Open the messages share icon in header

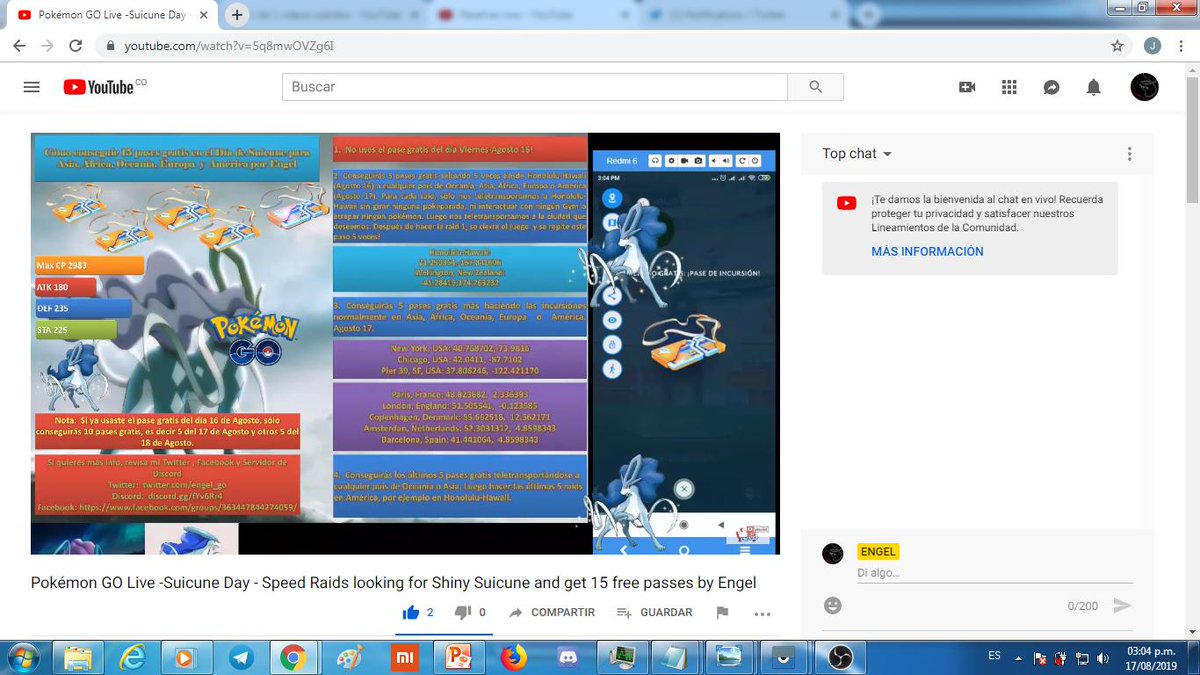click(1051, 87)
